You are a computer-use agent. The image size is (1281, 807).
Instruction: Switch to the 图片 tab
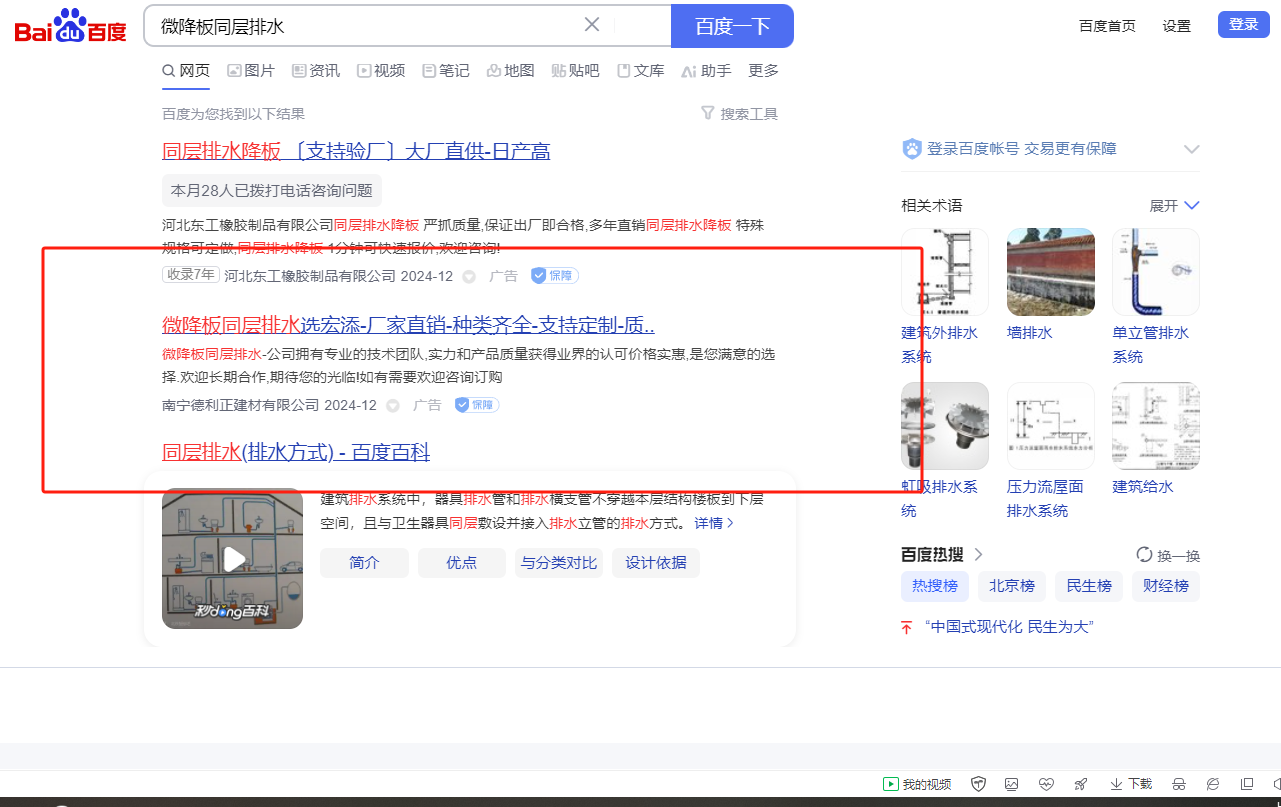[251, 71]
